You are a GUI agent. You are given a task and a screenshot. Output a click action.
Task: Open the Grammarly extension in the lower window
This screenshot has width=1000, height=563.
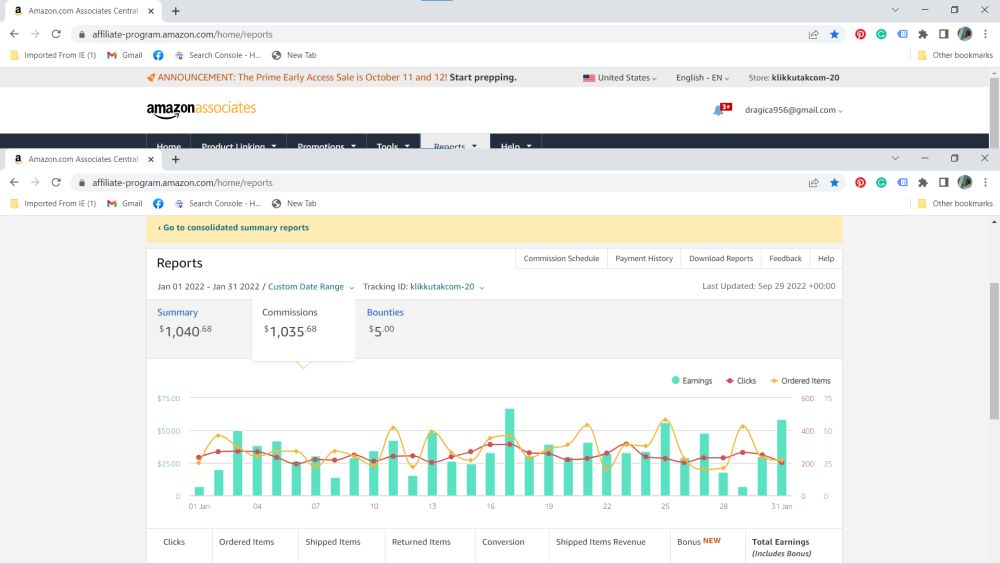click(x=881, y=183)
